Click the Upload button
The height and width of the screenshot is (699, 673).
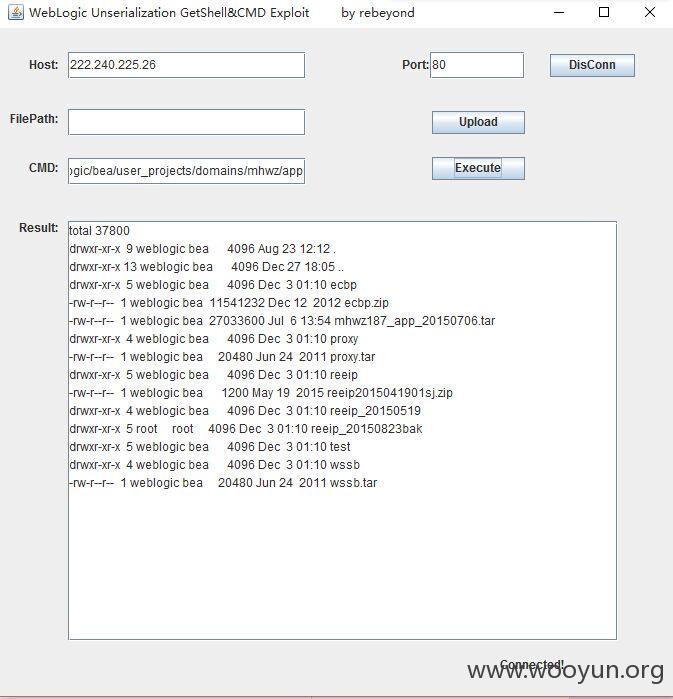pyautogui.click(x=478, y=122)
